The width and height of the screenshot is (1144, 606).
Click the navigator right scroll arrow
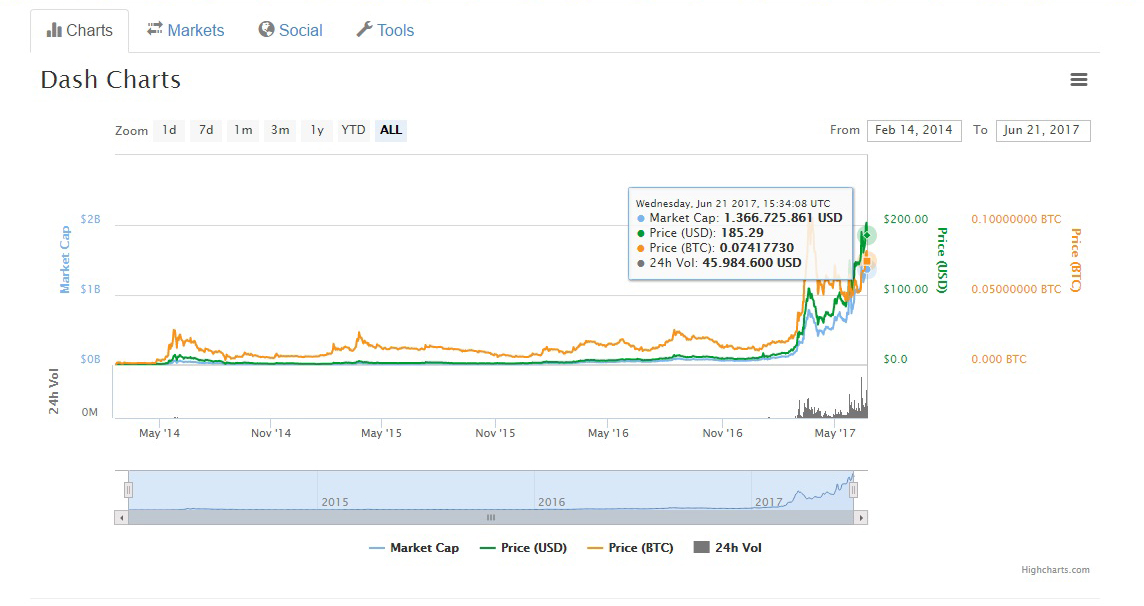click(861, 518)
